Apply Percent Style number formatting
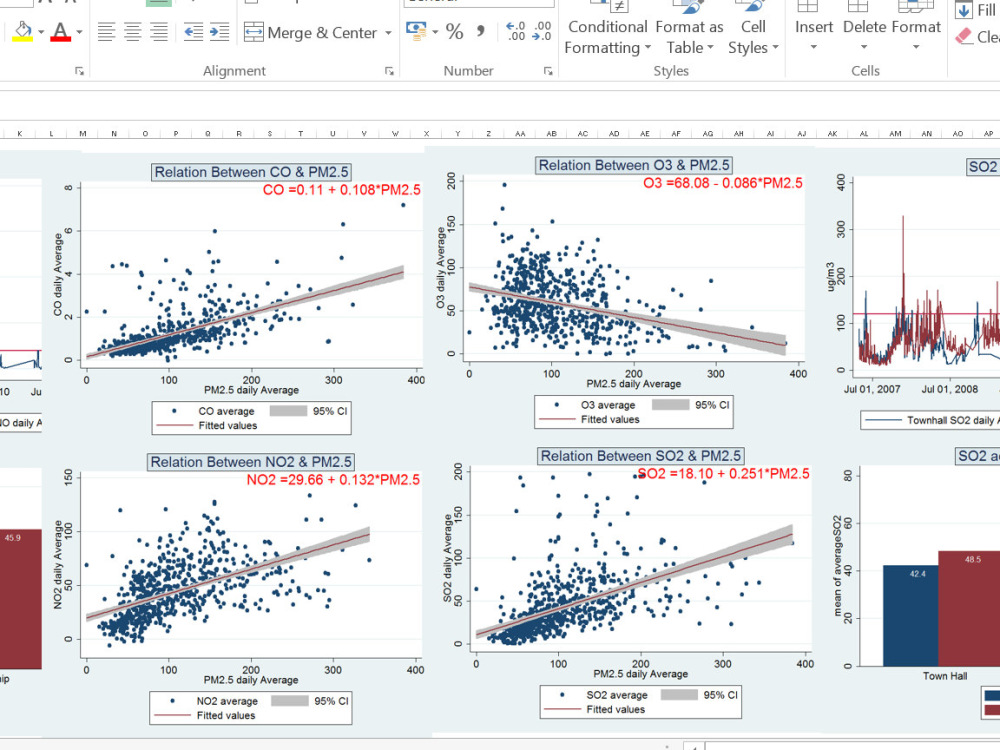The image size is (1000, 750). [454, 32]
